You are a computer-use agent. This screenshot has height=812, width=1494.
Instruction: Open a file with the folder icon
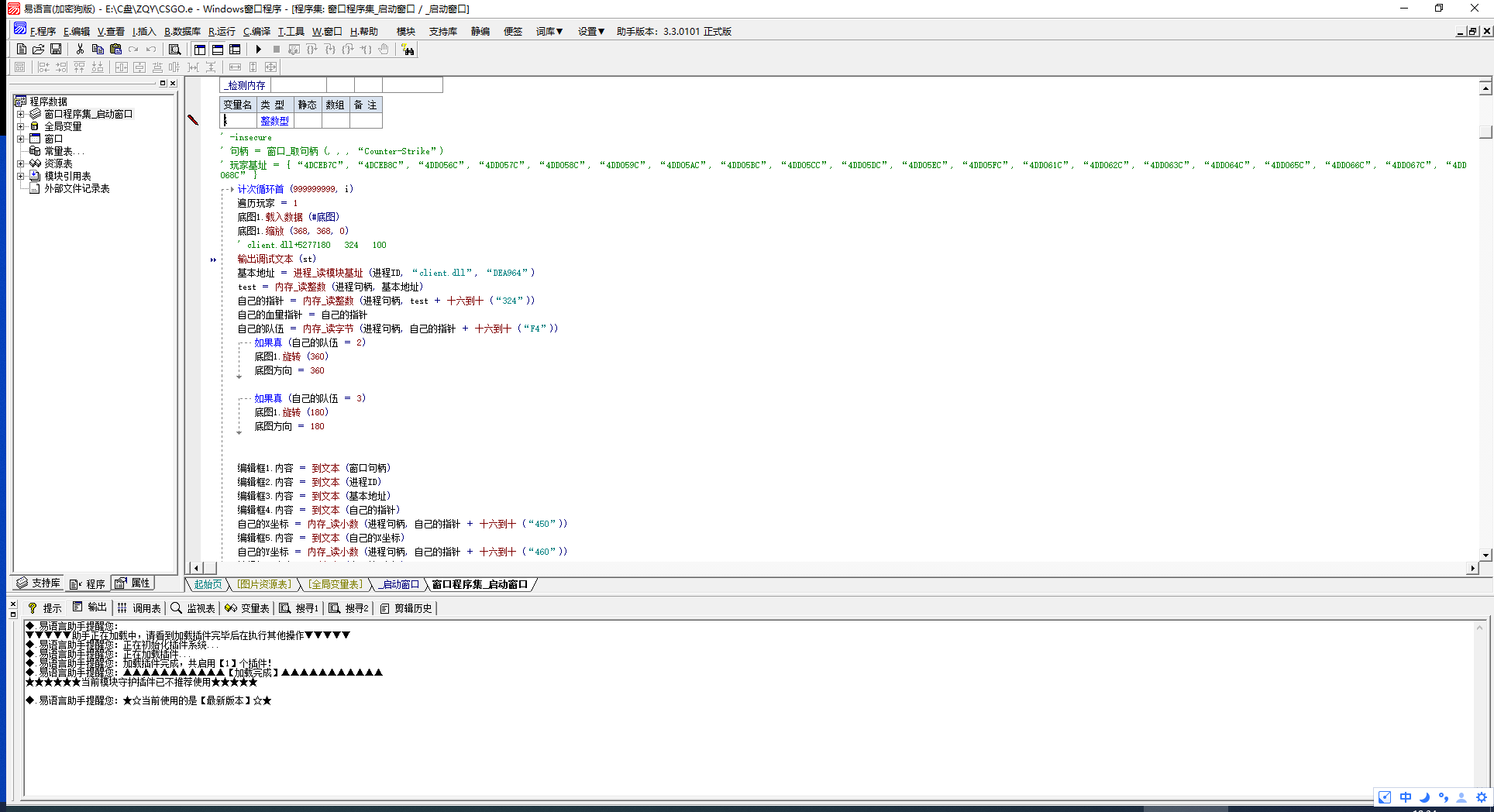point(39,49)
